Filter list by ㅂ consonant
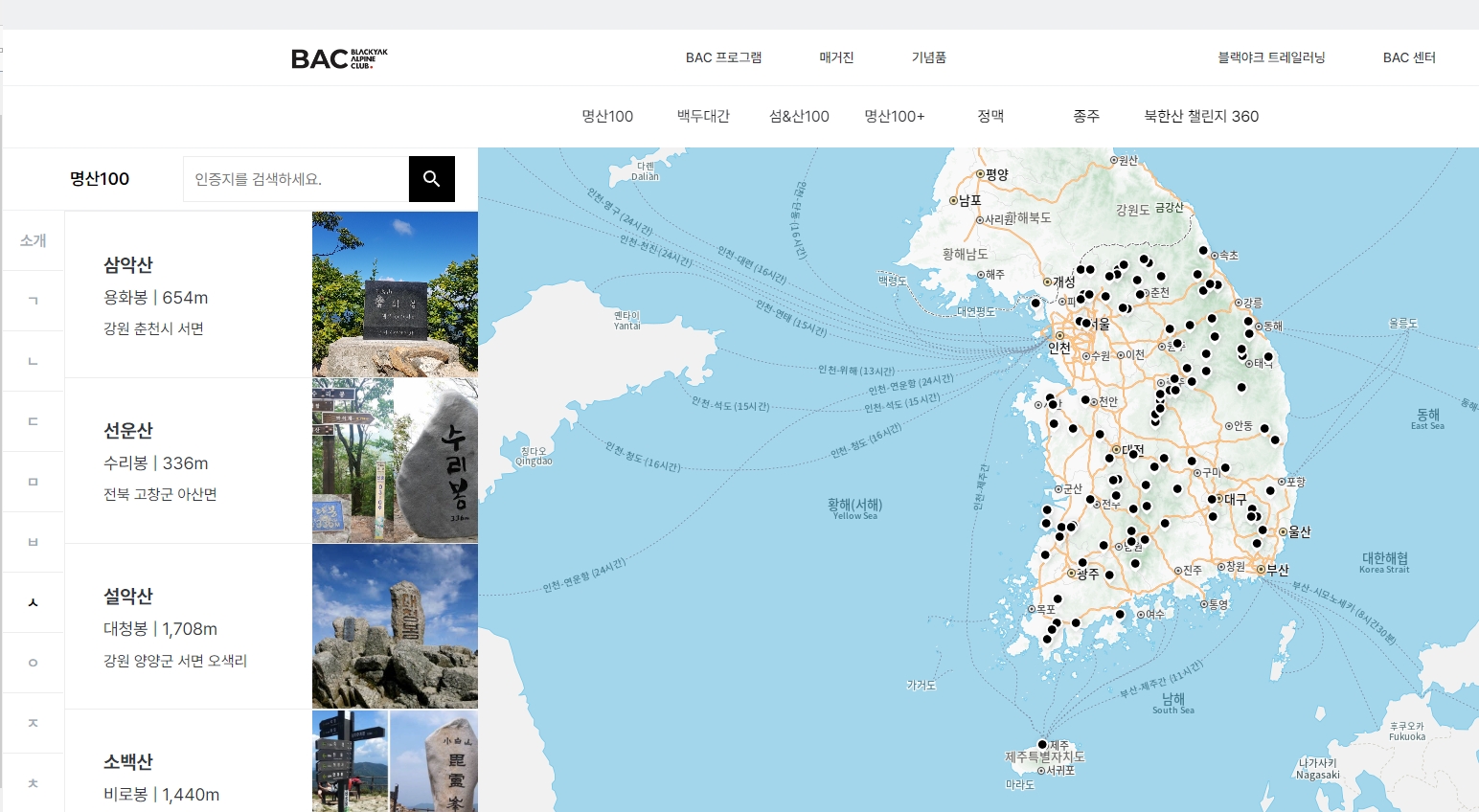This screenshot has height=812, width=1479. 34,542
